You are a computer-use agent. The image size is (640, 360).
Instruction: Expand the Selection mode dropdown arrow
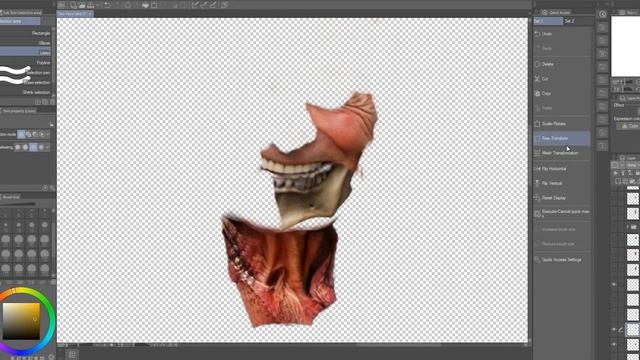coord(48,134)
